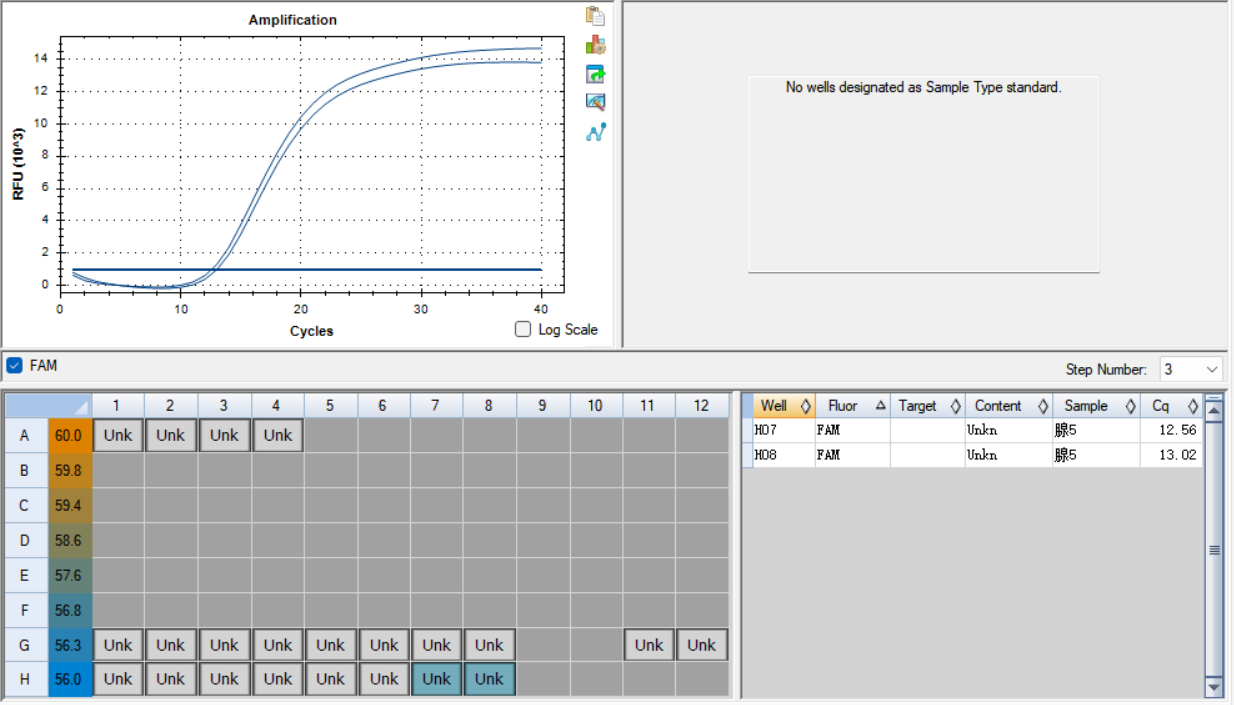The width and height of the screenshot is (1234, 705).
Task: Click the Amplification chart title
Action: 293,20
